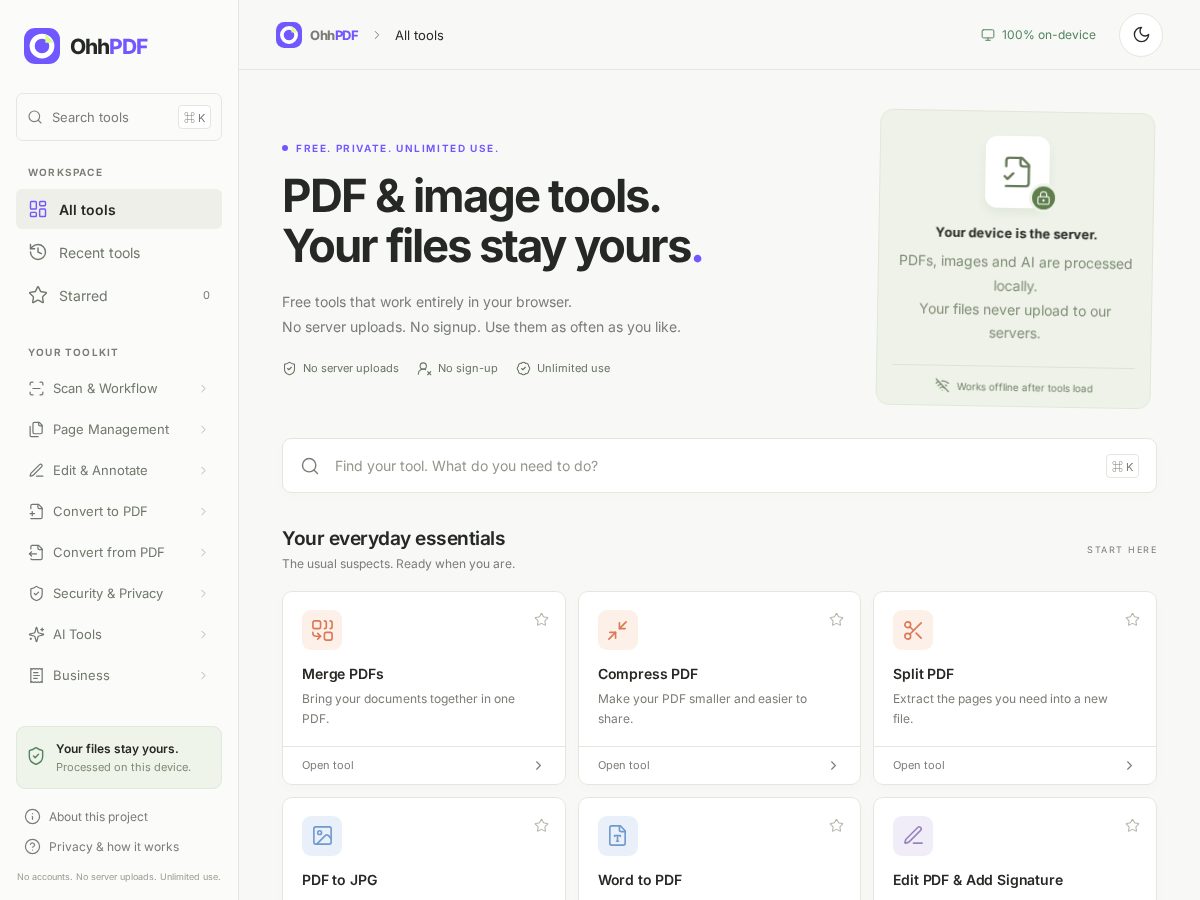Click the Scan & Workflow scan icon
The height and width of the screenshot is (900, 1200).
pyautogui.click(x=36, y=388)
